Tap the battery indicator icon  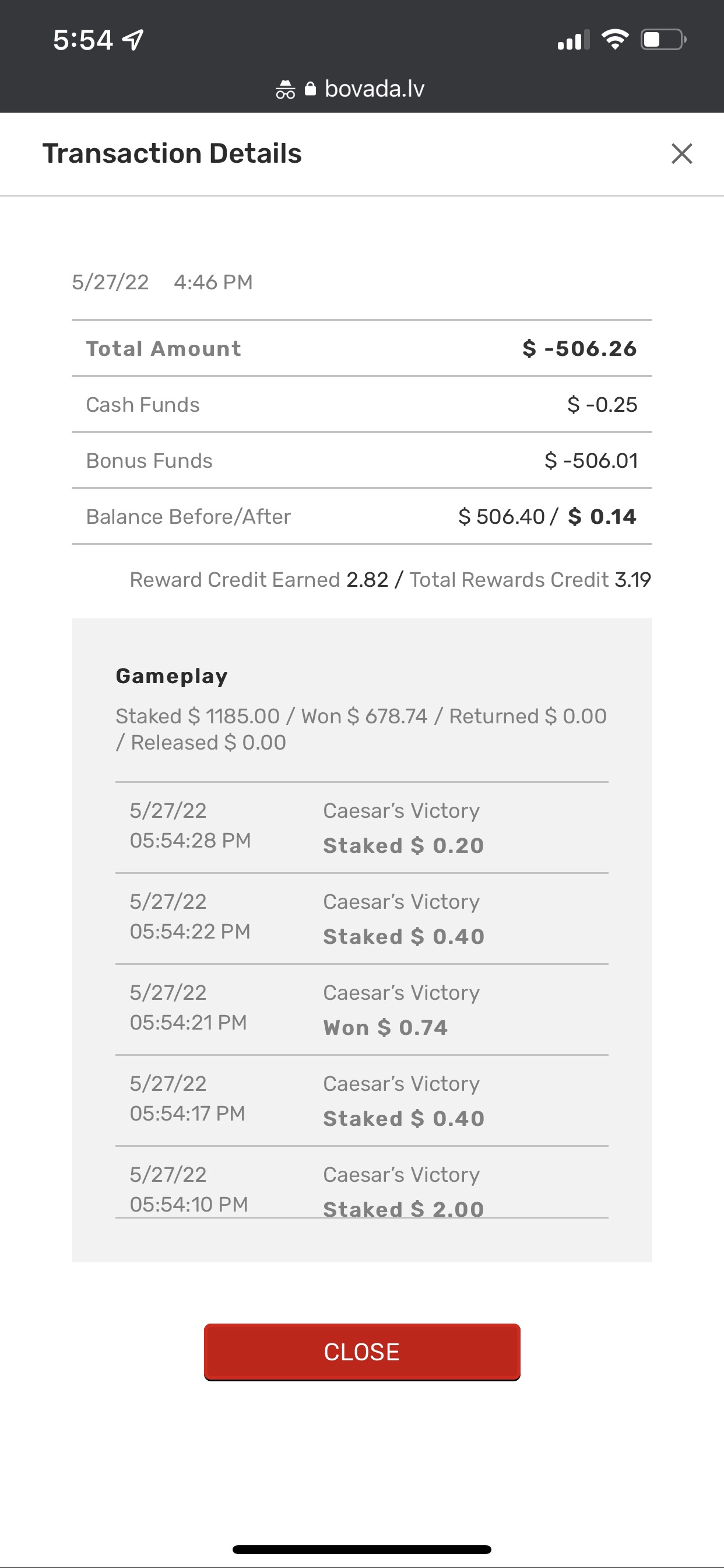click(x=663, y=40)
